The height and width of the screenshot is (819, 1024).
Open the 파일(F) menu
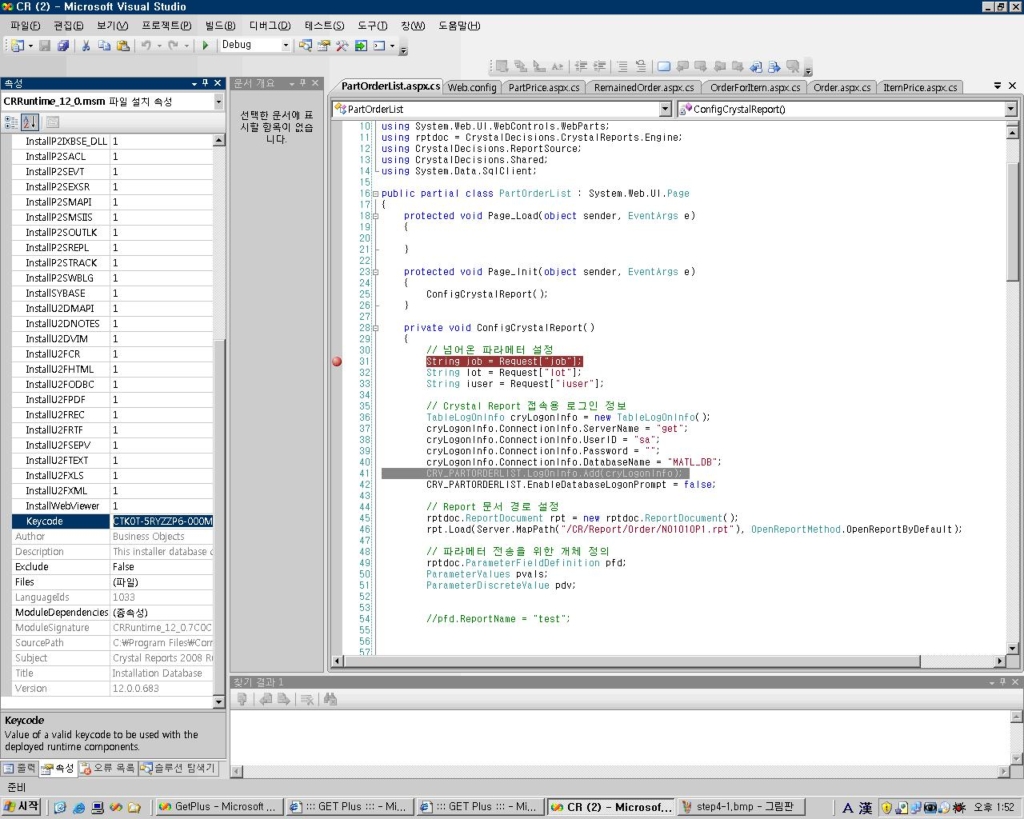point(25,25)
